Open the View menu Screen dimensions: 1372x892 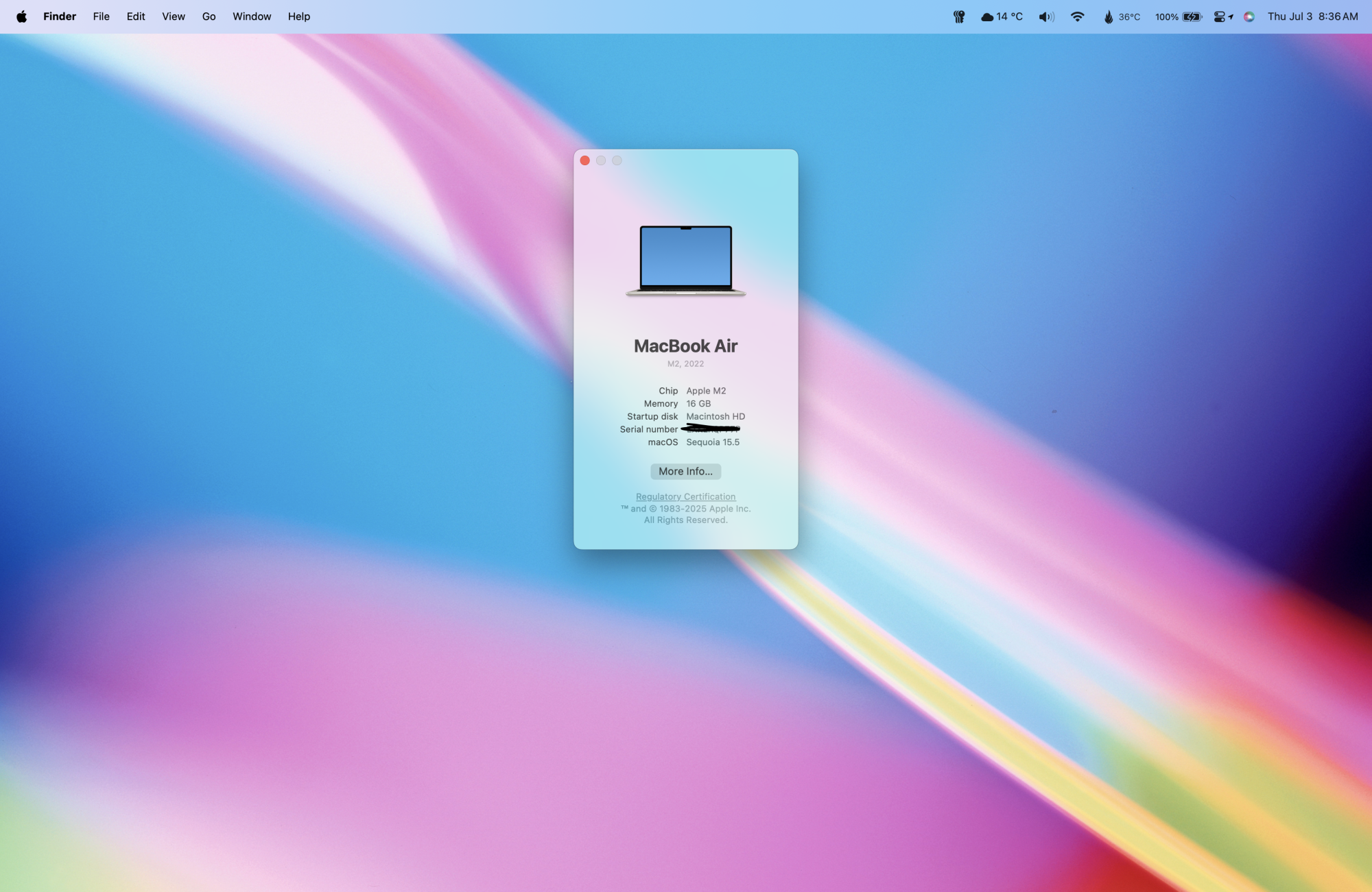coord(174,16)
